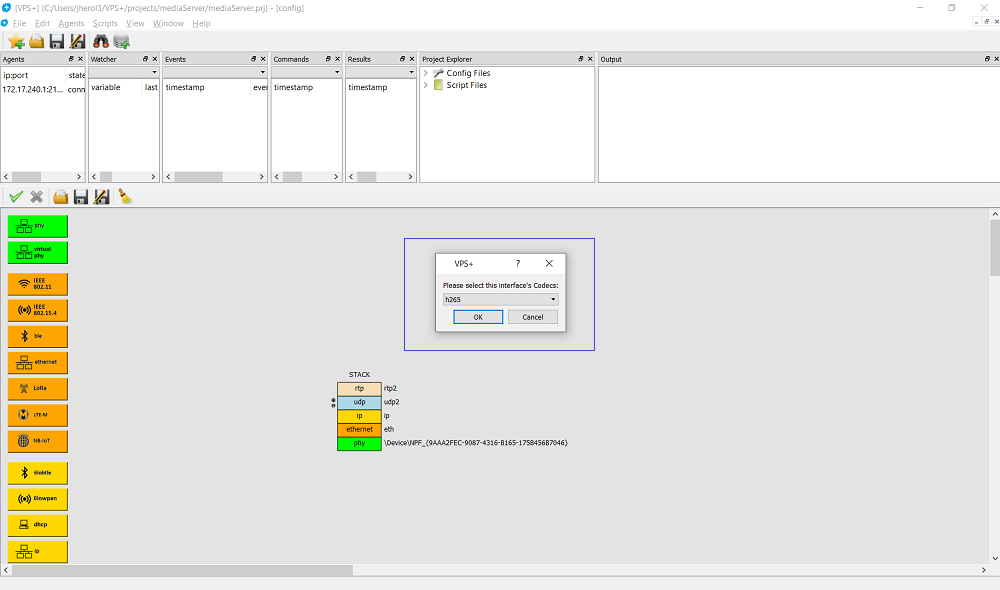Click the new project star icon
The image size is (1000, 590).
coord(17,41)
